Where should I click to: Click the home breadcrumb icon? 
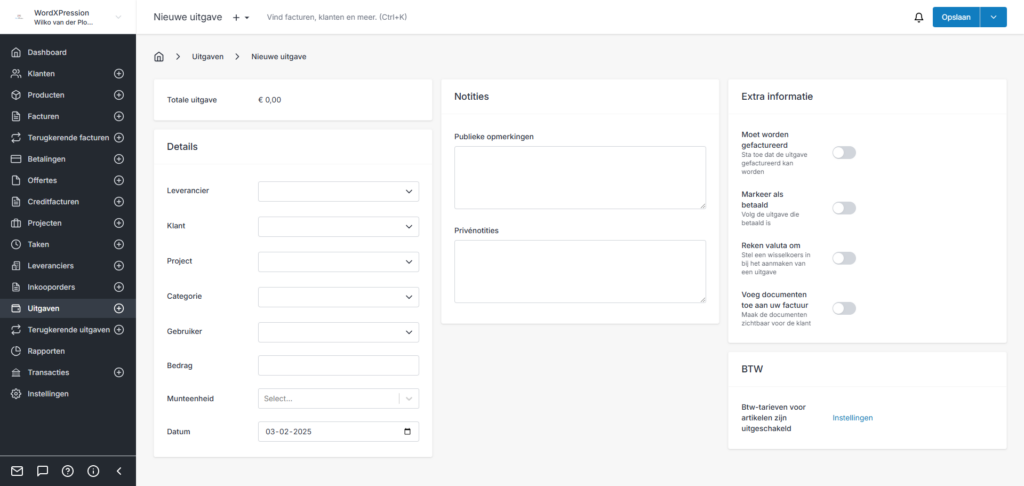coord(159,57)
